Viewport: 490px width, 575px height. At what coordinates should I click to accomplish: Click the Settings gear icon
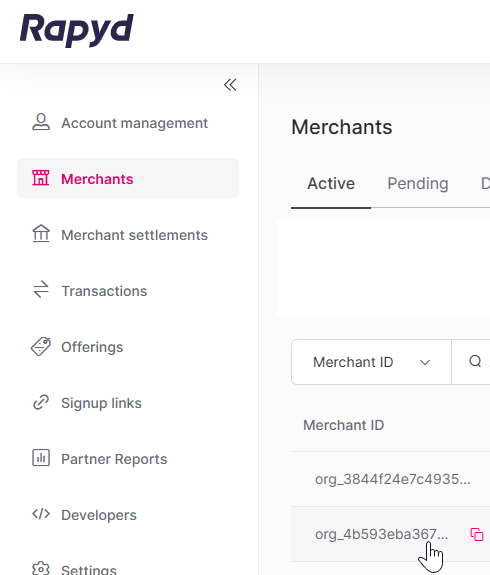coord(41,568)
